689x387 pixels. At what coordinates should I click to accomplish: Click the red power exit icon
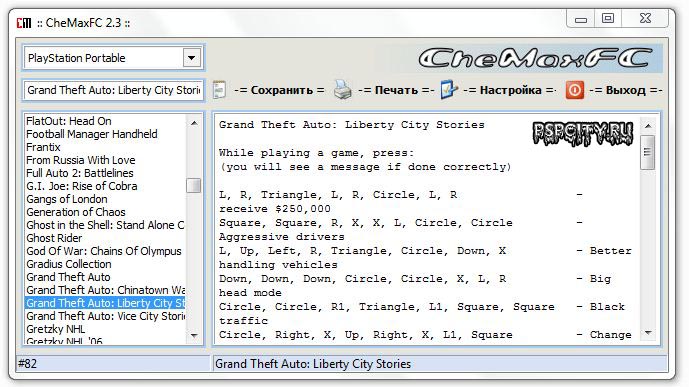(574, 90)
